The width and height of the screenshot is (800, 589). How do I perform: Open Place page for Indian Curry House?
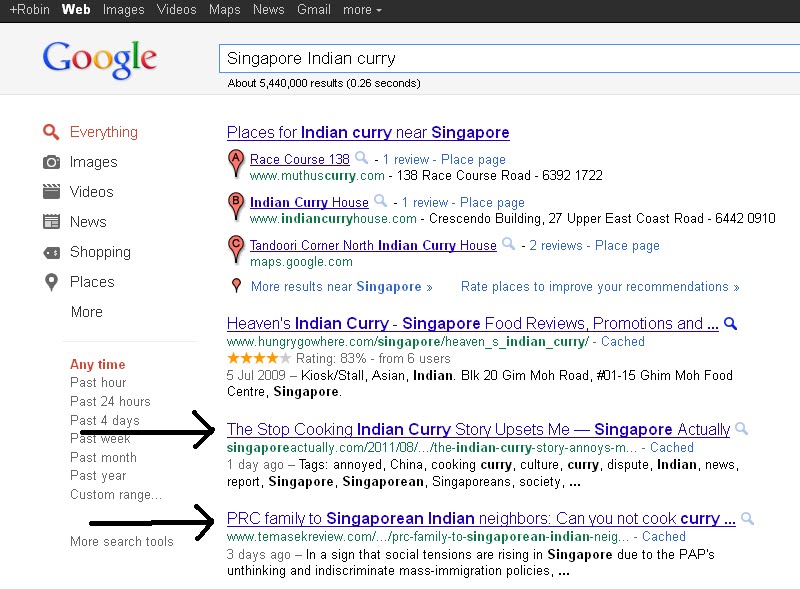(492, 203)
